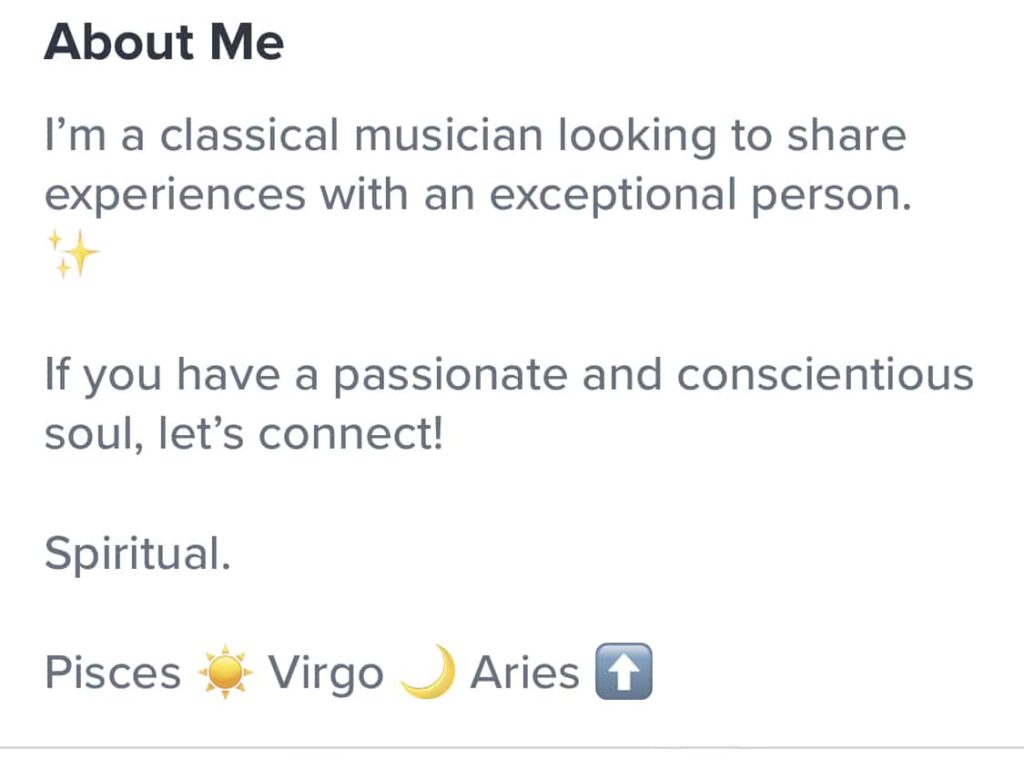Click the sparkles emoji
This screenshot has width=1024, height=760.
tap(73, 258)
